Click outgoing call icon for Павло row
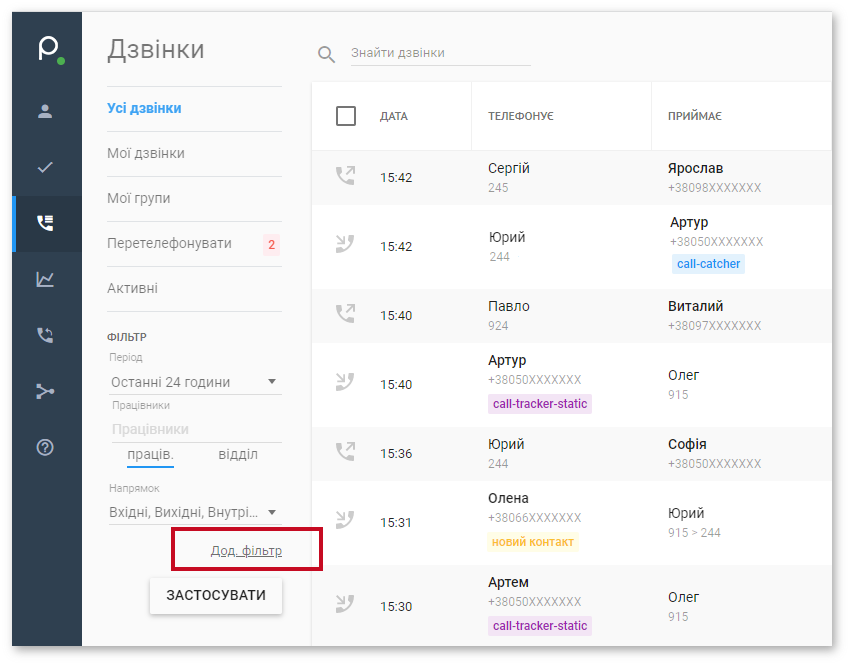The height and width of the screenshot is (665, 850). [345, 313]
